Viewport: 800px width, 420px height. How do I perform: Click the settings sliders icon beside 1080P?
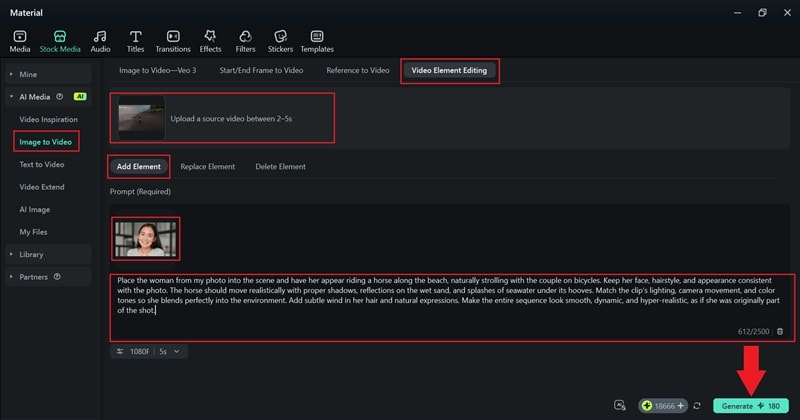(x=120, y=352)
